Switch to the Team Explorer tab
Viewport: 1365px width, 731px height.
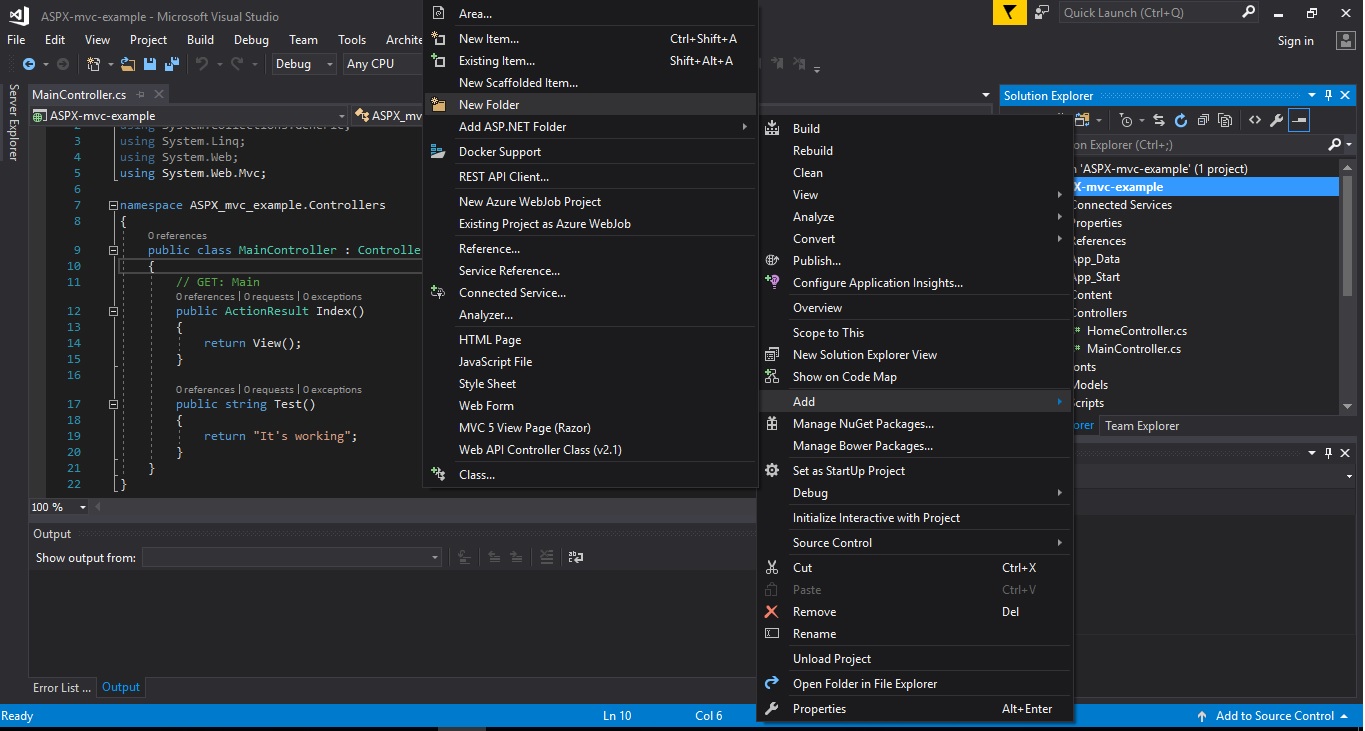click(x=1142, y=426)
